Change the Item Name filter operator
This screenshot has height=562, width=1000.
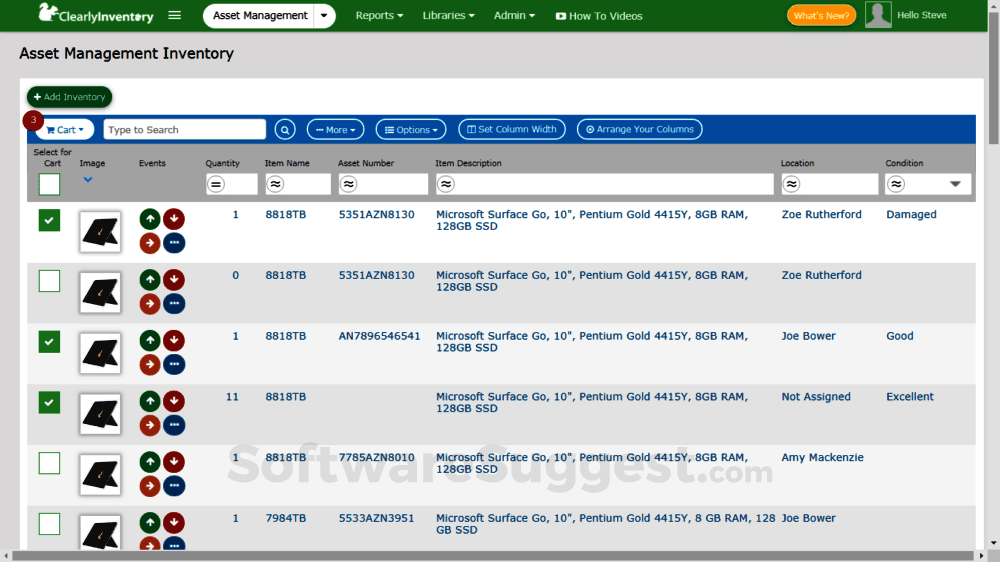[x=275, y=184]
